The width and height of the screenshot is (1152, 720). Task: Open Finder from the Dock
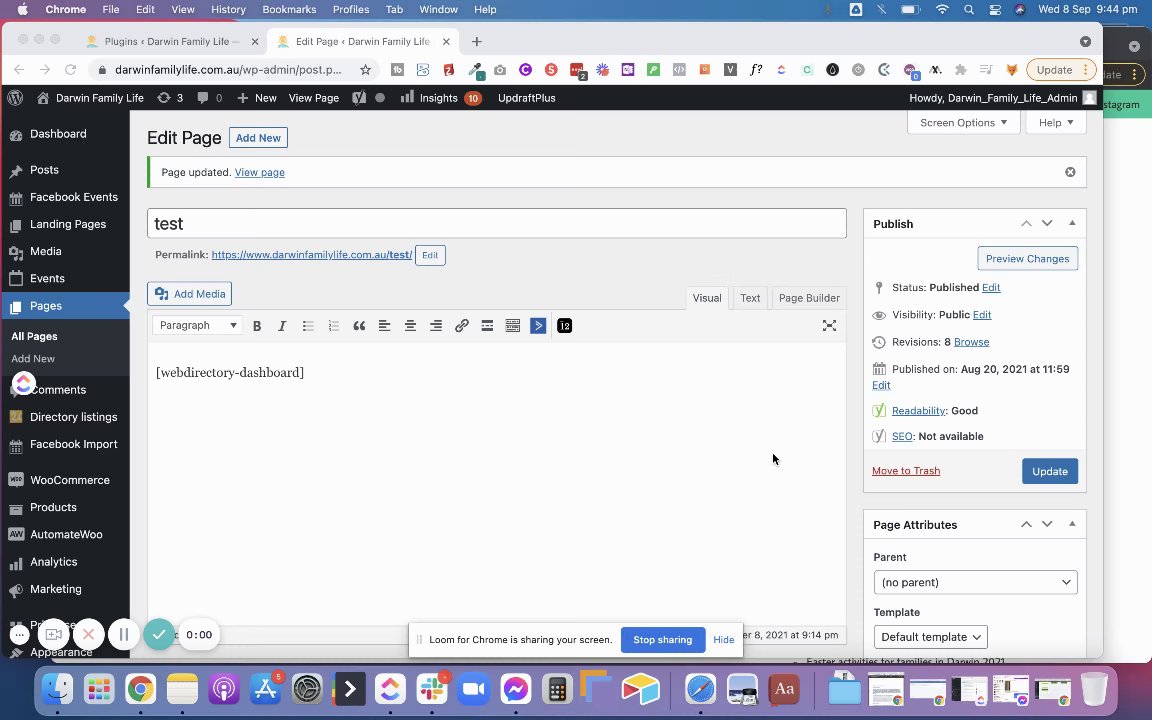tap(57, 689)
